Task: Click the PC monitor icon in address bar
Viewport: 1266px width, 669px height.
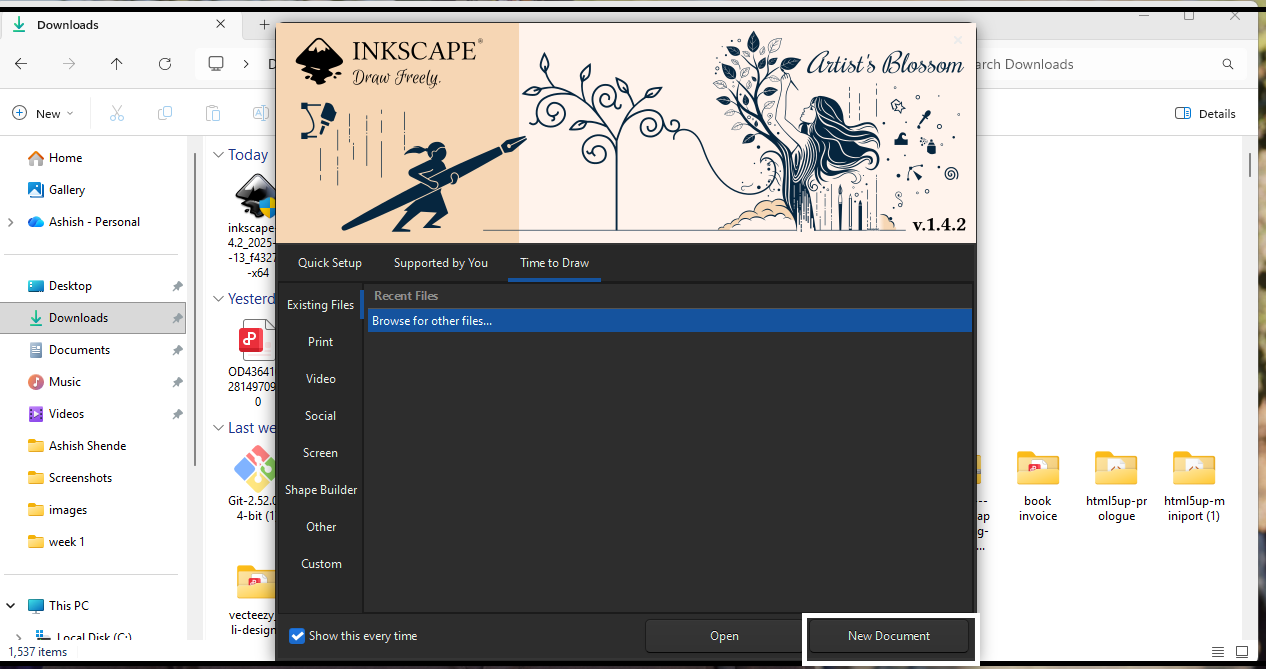Action: coord(215,64)
